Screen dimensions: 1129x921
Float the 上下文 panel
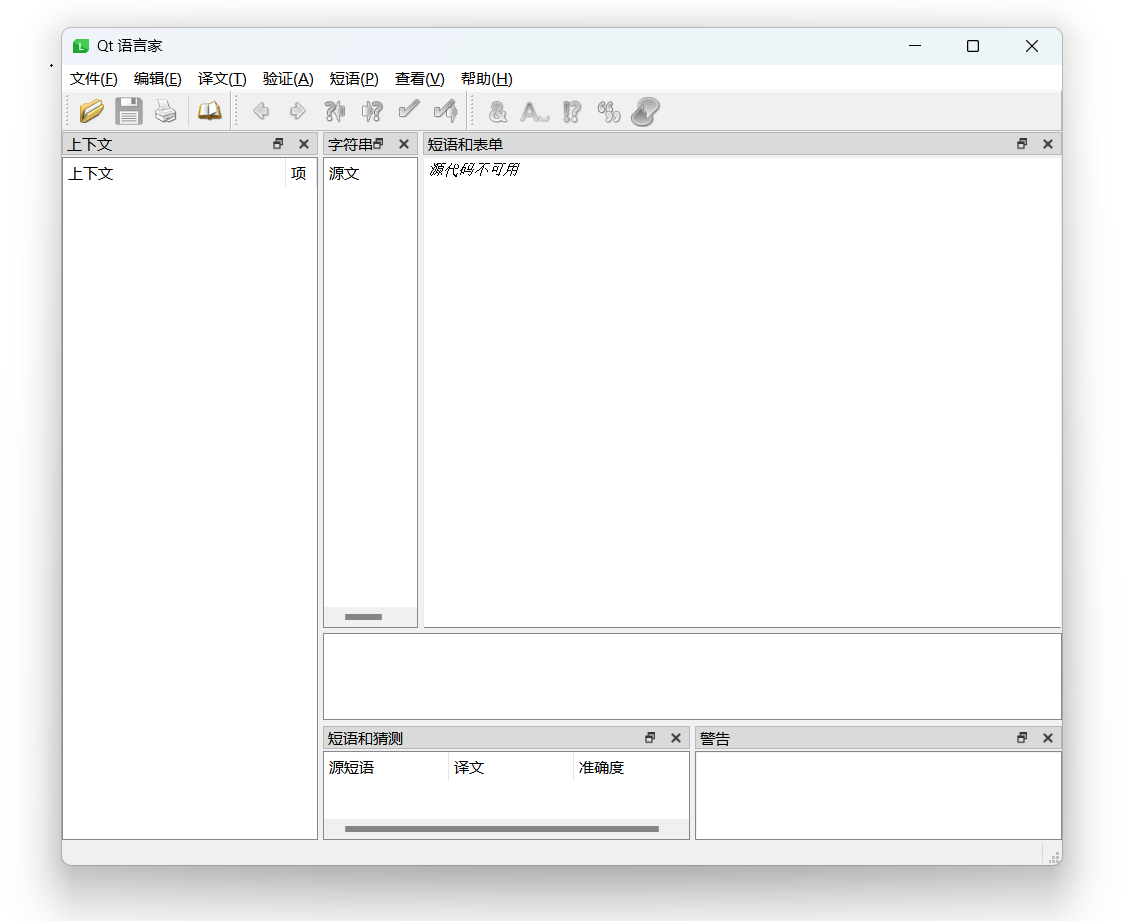coord(278,144)
